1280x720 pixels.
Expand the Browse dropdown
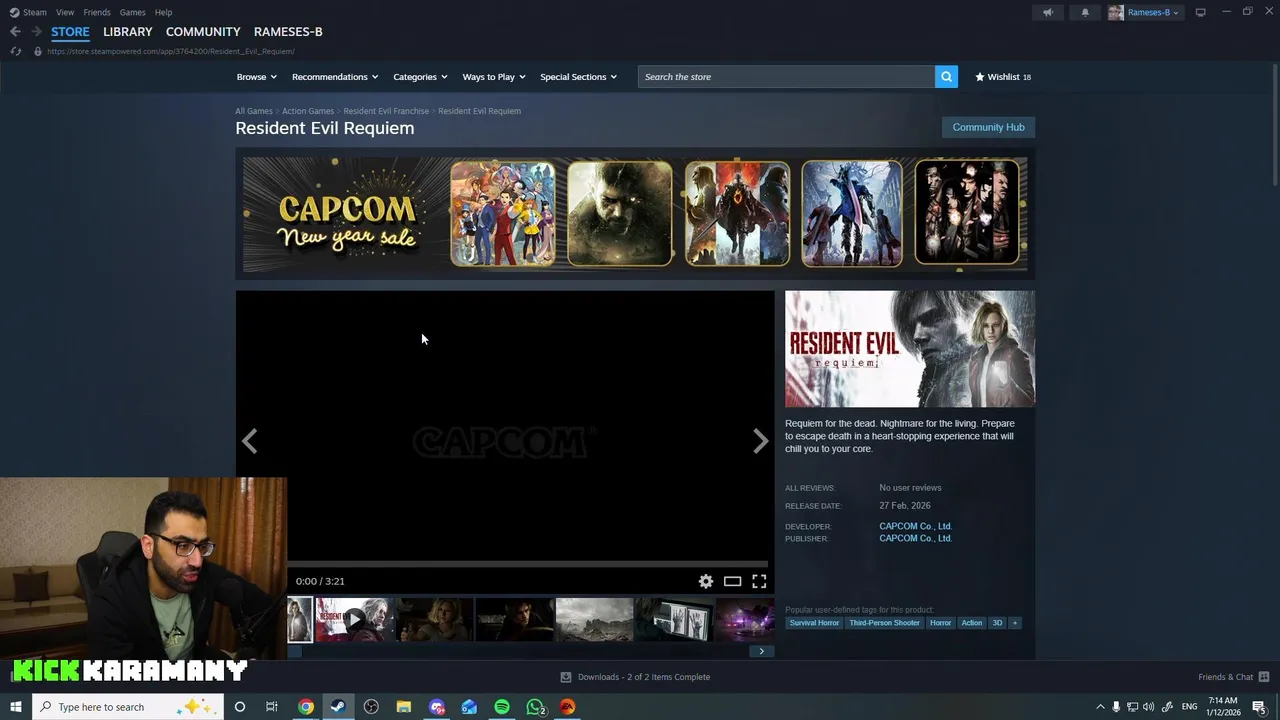257,77
